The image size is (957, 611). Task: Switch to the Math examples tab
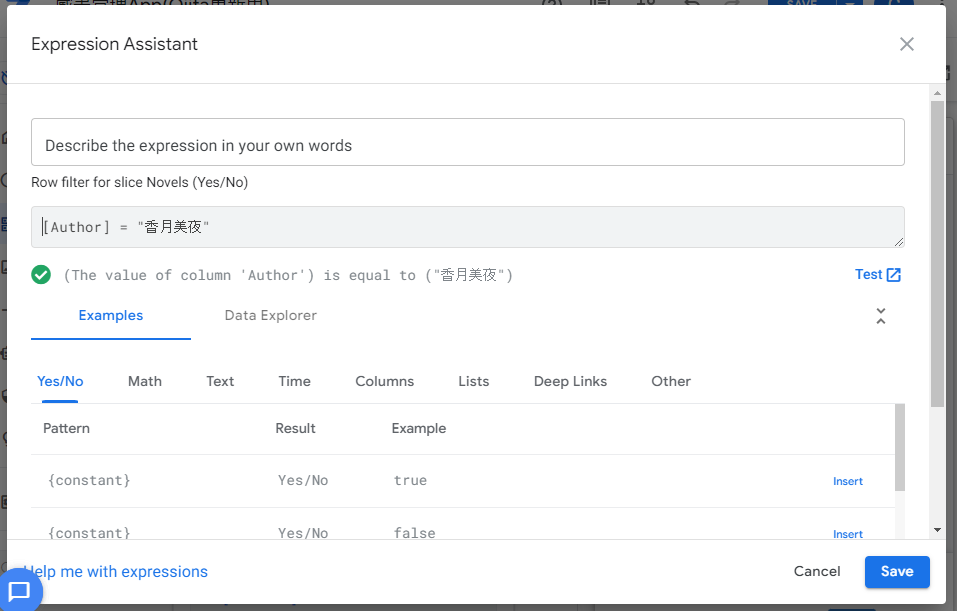[144, 381]
